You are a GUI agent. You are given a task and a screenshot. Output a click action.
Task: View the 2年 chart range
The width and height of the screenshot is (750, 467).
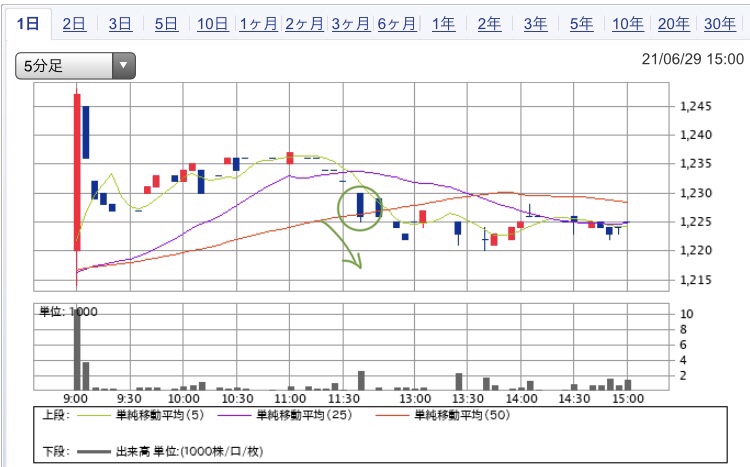(x=489, y=23)
